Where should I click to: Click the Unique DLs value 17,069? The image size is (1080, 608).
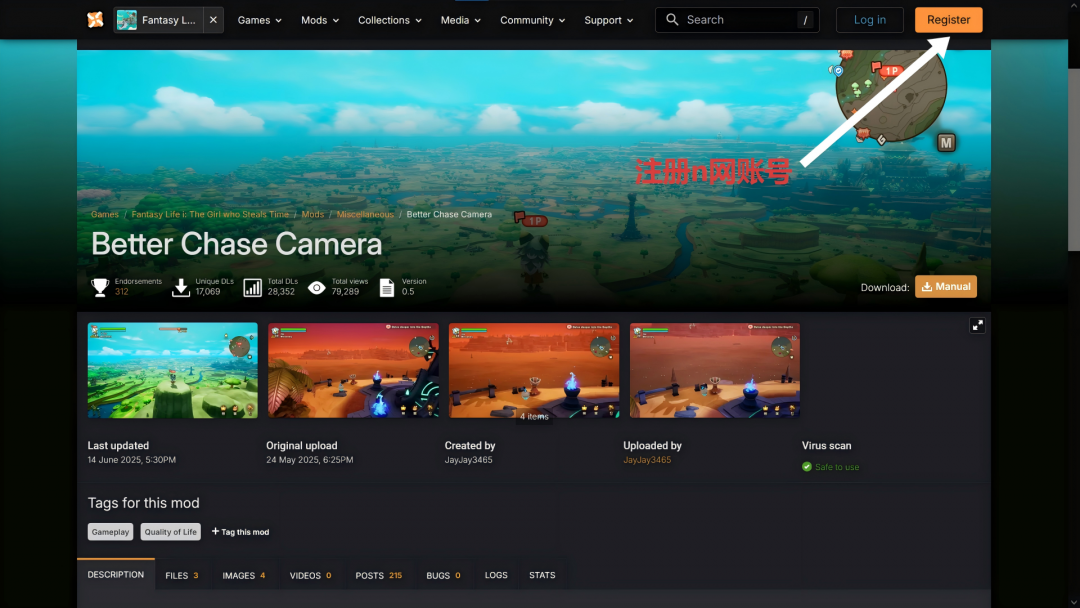point(208,292)
